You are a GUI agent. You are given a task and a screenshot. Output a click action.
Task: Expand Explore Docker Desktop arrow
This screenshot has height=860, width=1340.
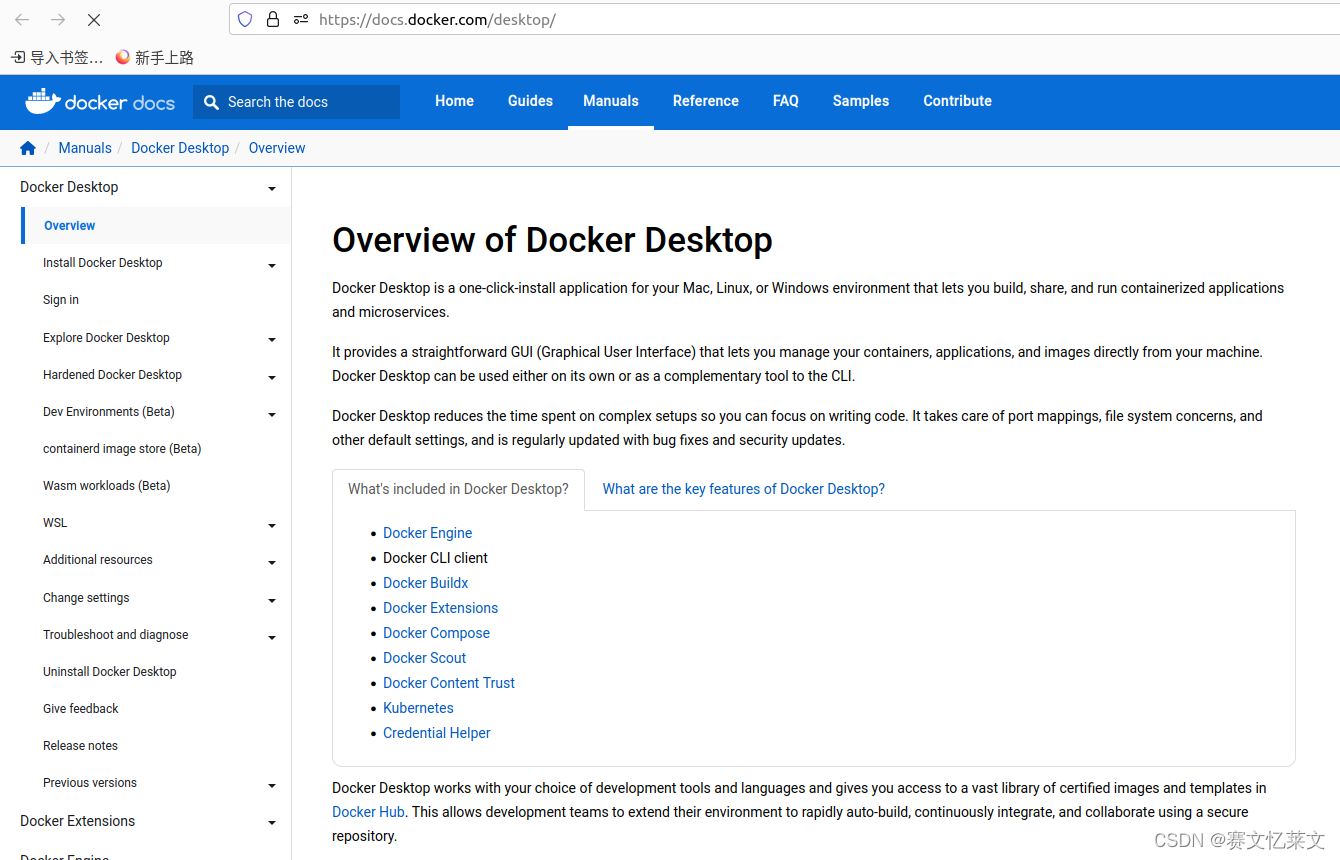pyautogui.click(x=272, y=340)
